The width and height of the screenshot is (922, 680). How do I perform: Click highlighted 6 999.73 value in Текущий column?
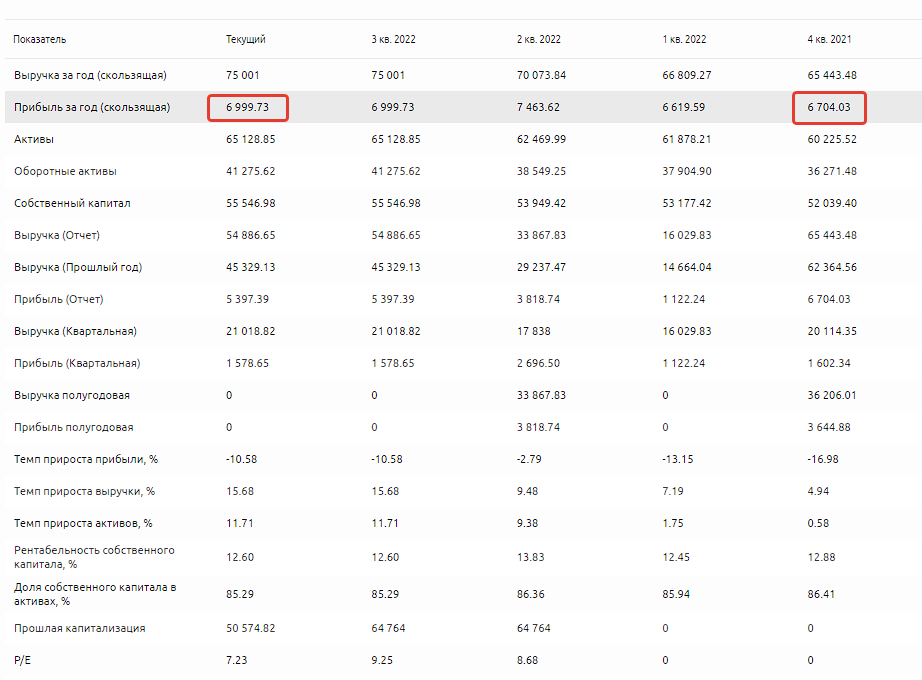point(249,107)
